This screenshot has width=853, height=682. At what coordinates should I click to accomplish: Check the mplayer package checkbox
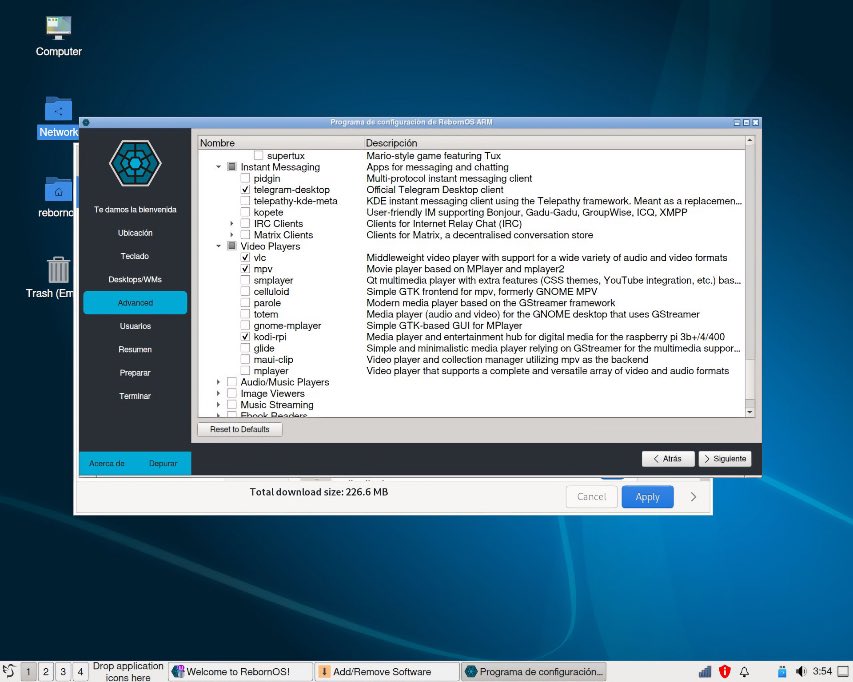coord(245,371)
